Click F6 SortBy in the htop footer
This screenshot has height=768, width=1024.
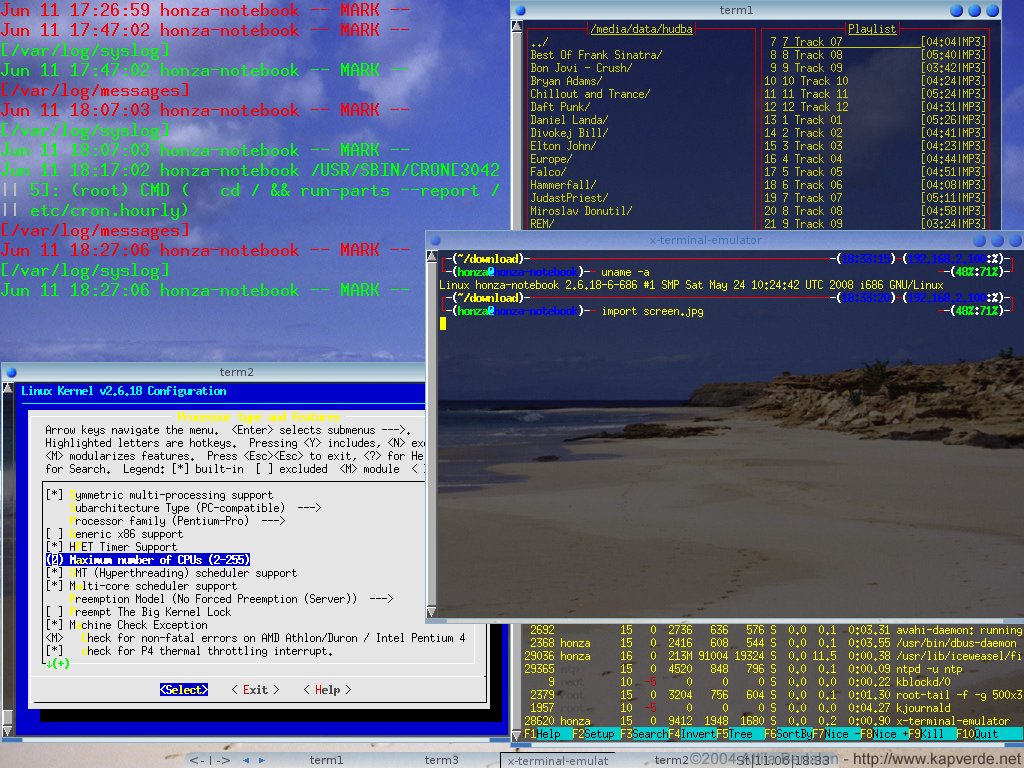(x=788, y=734)
